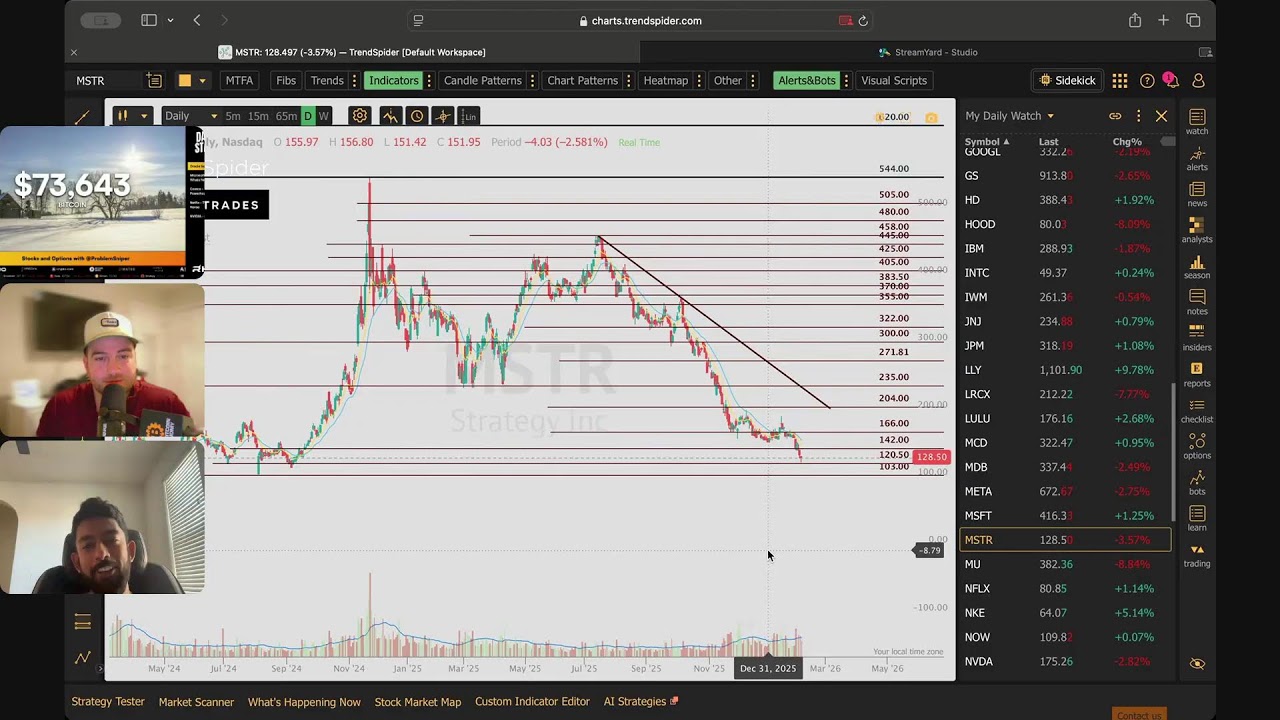Open the Custom Indicator Editor

(x=532, y=702)
